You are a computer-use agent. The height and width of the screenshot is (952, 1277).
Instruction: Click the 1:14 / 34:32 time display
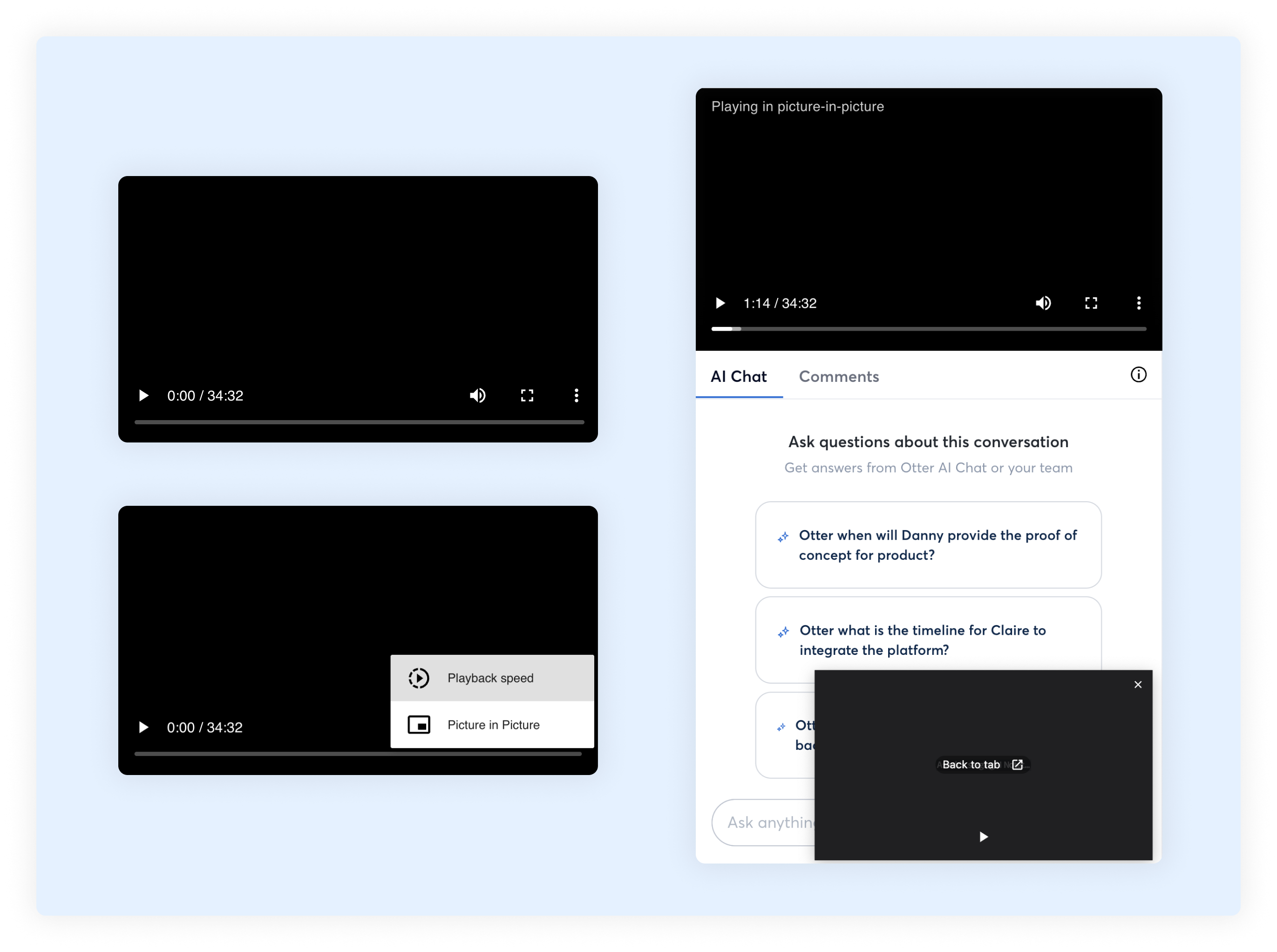(780, 304)
